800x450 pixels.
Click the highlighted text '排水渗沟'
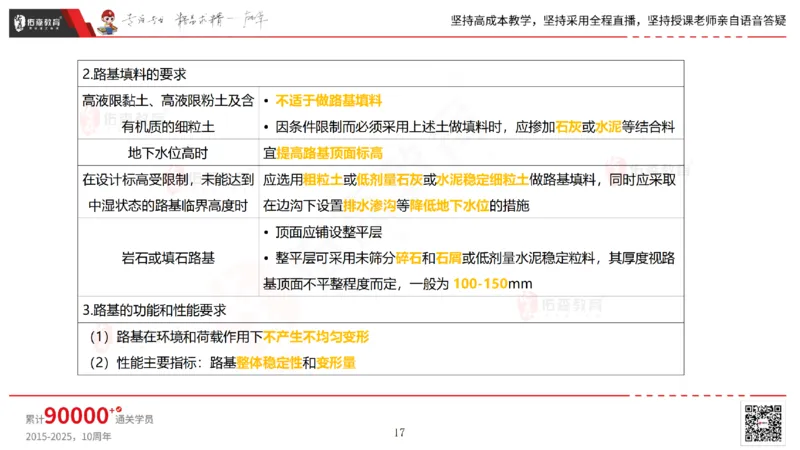[x=369, y=206]
